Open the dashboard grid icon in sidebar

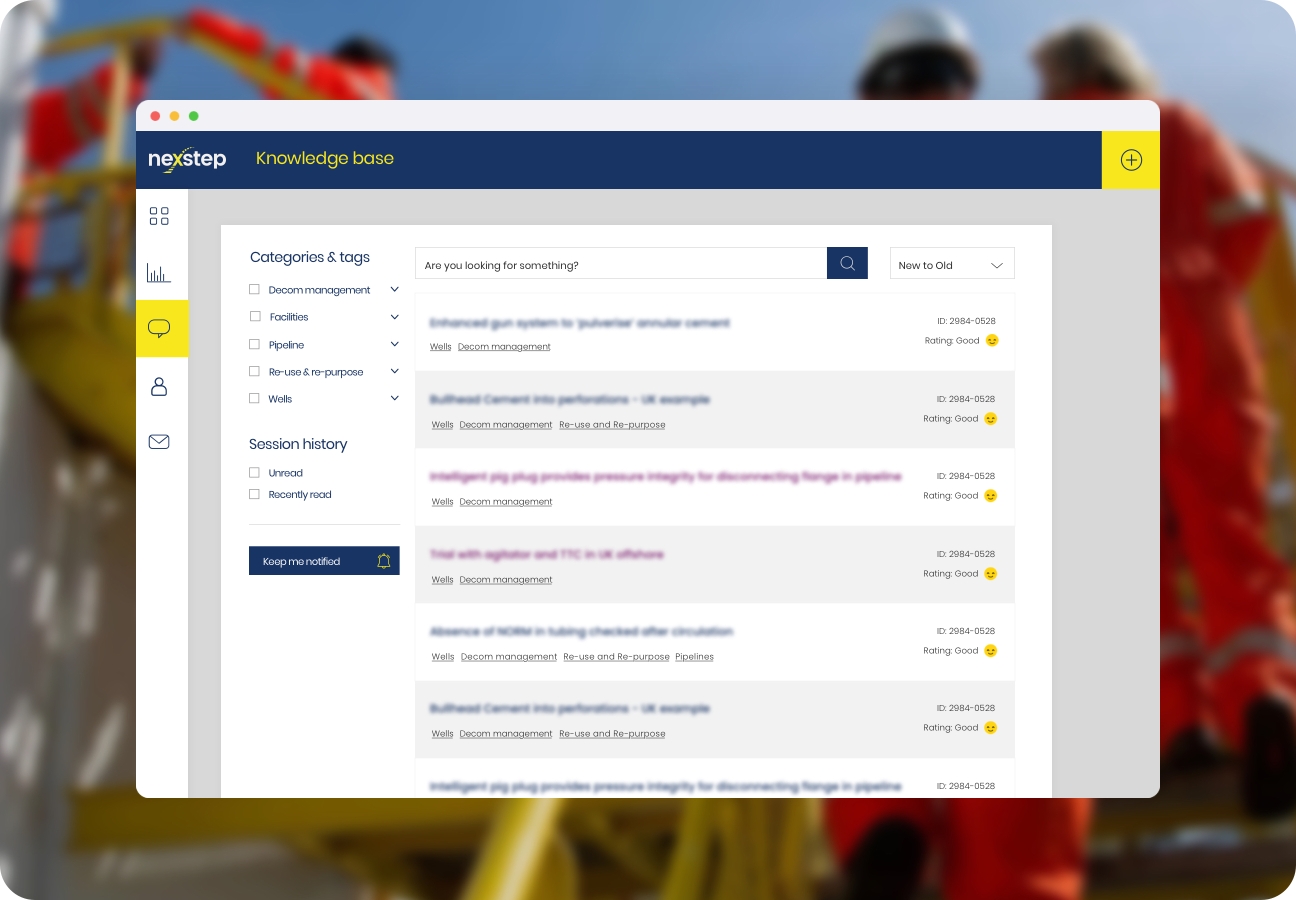point(159,216)
